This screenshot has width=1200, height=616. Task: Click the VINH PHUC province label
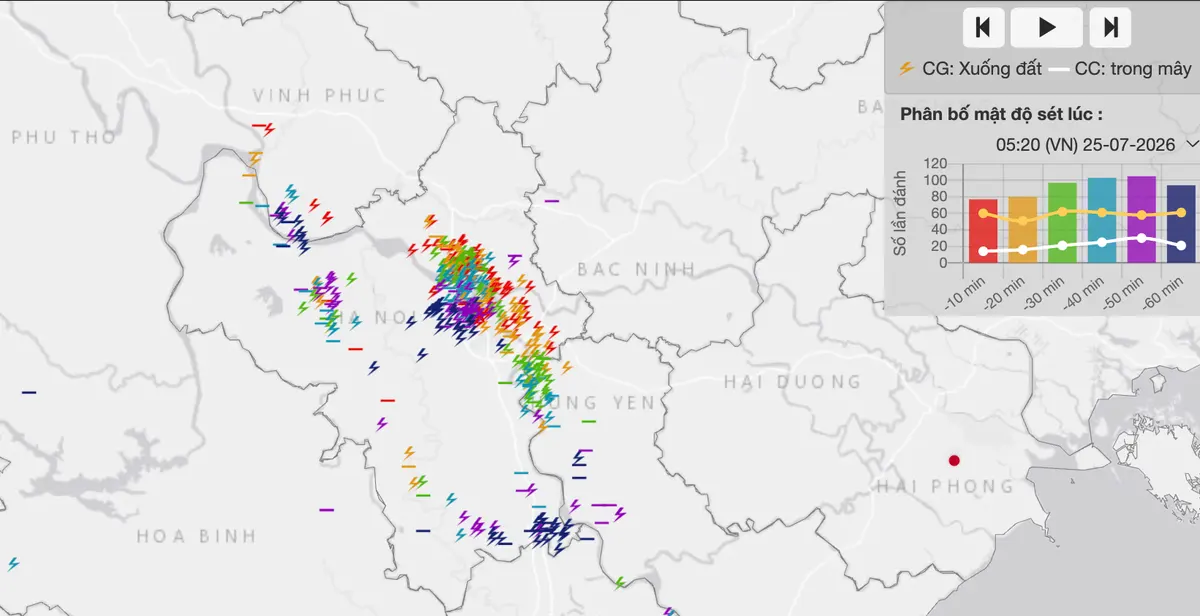[319, 96]
